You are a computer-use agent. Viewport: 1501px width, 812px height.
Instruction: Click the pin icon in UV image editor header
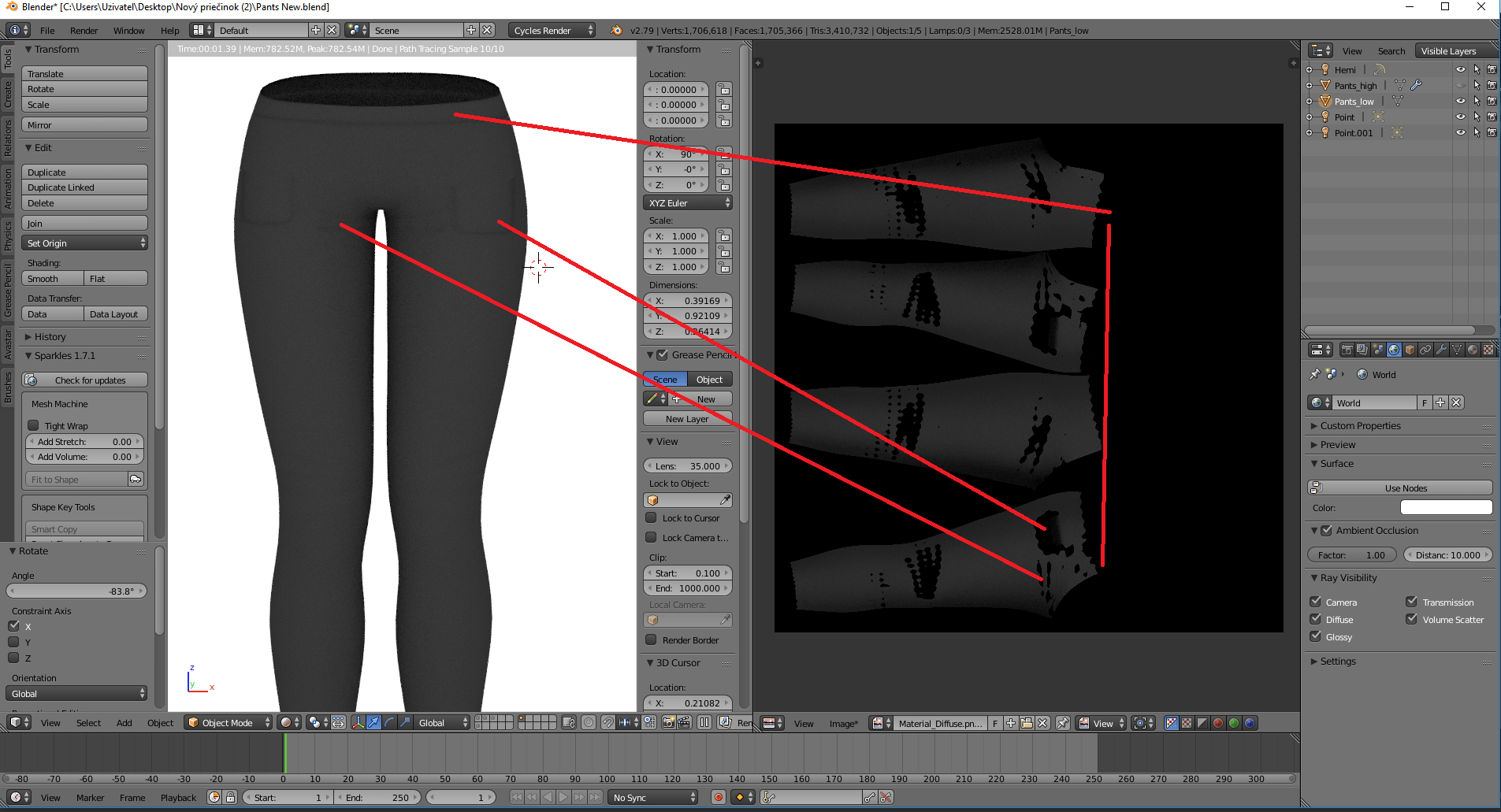pos(1063,723)
